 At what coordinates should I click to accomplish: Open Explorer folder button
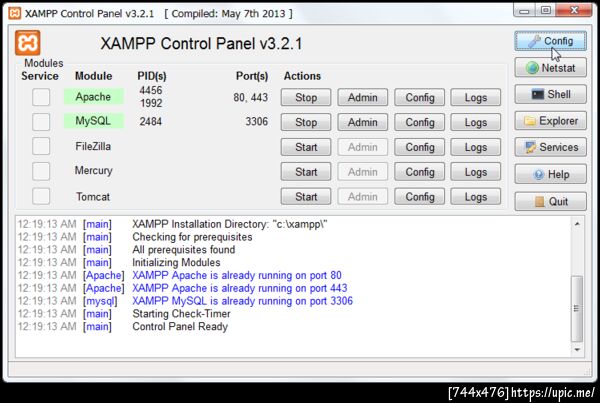point(550,121)
